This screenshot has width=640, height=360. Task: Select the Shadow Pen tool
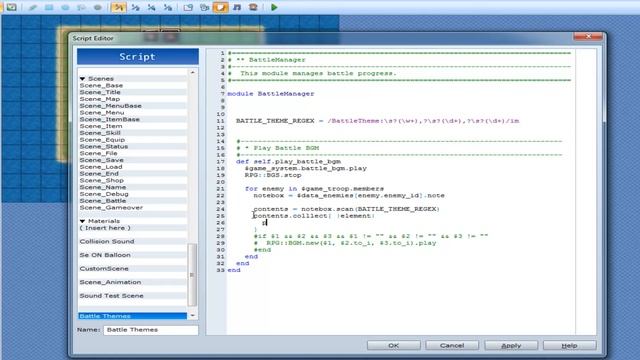(98, 7)
